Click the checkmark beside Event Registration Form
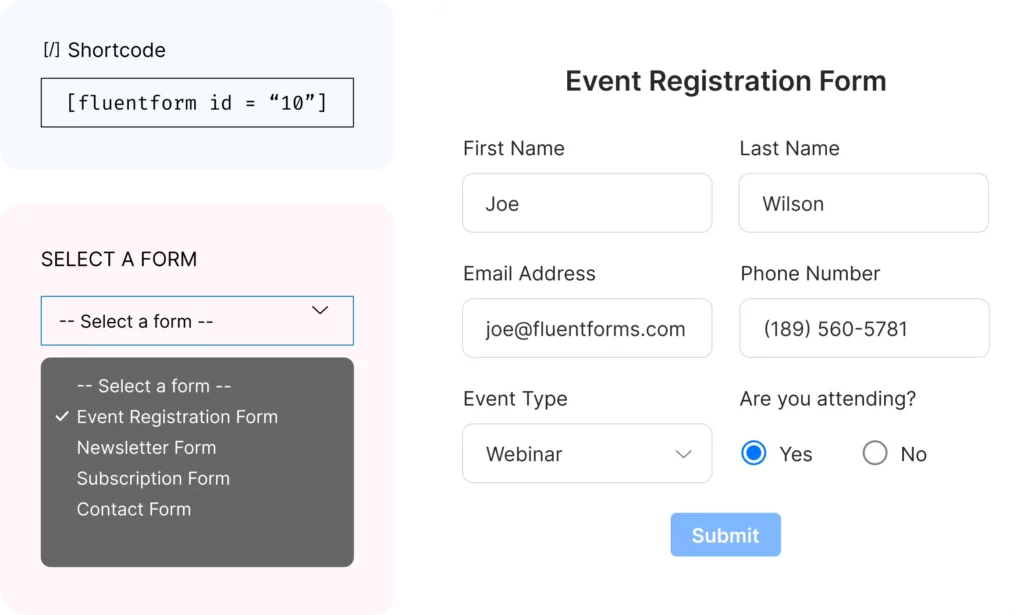The height and width of the screenshot is (615, 1024). point(62,417)
